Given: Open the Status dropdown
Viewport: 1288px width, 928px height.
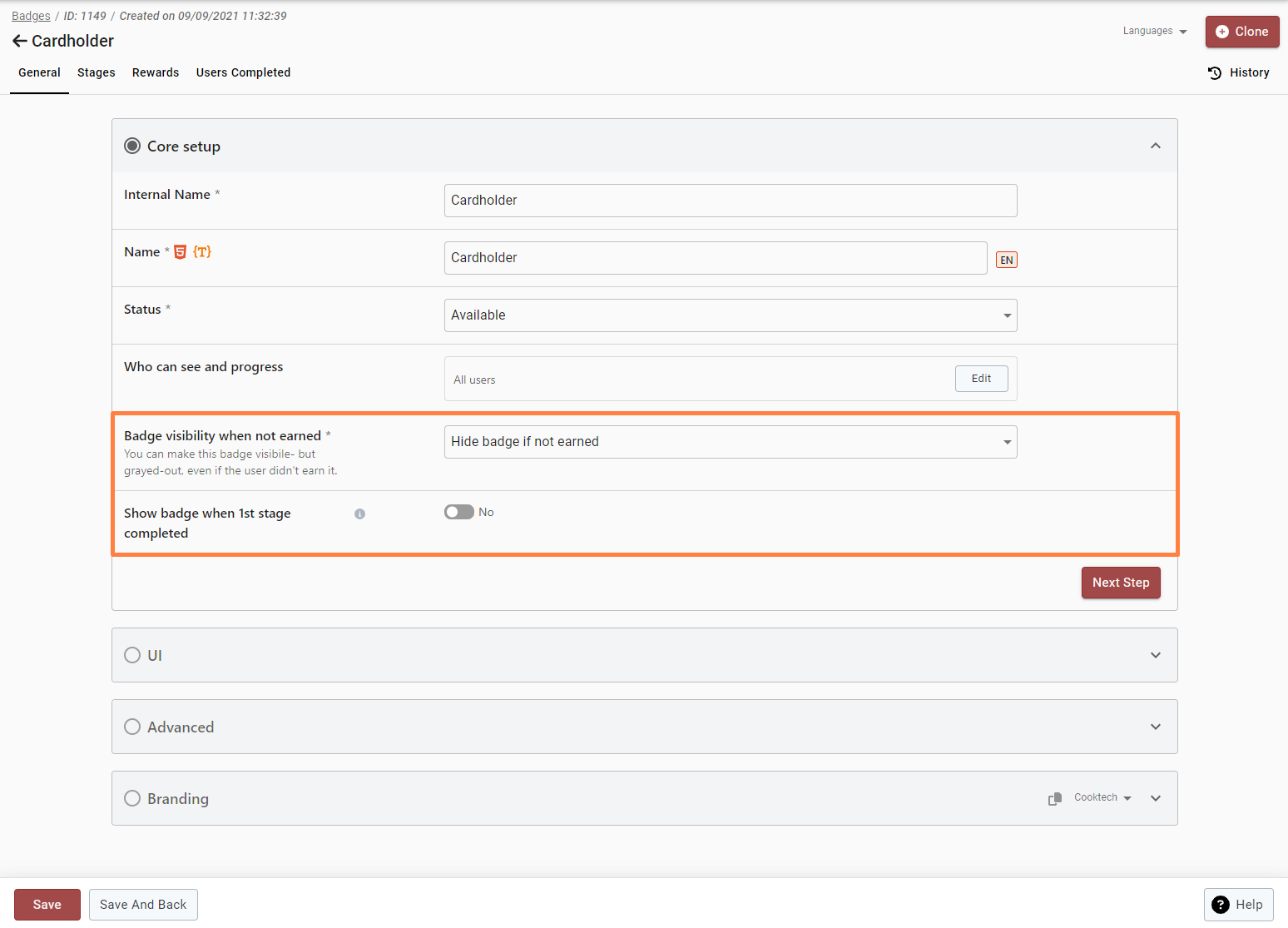Looking at the screenshot, I should [730, 315].
